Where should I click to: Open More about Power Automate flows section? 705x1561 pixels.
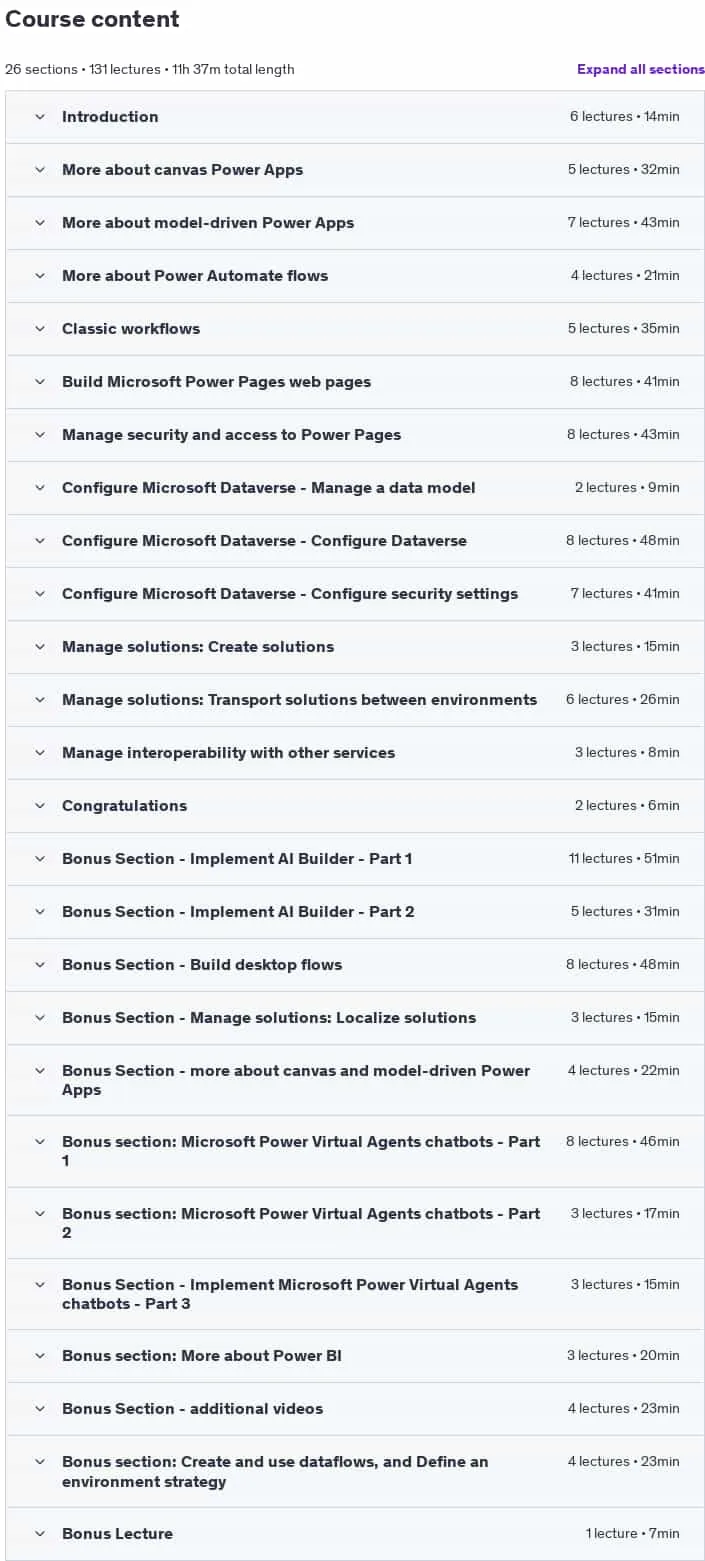[x=355, y=276]
